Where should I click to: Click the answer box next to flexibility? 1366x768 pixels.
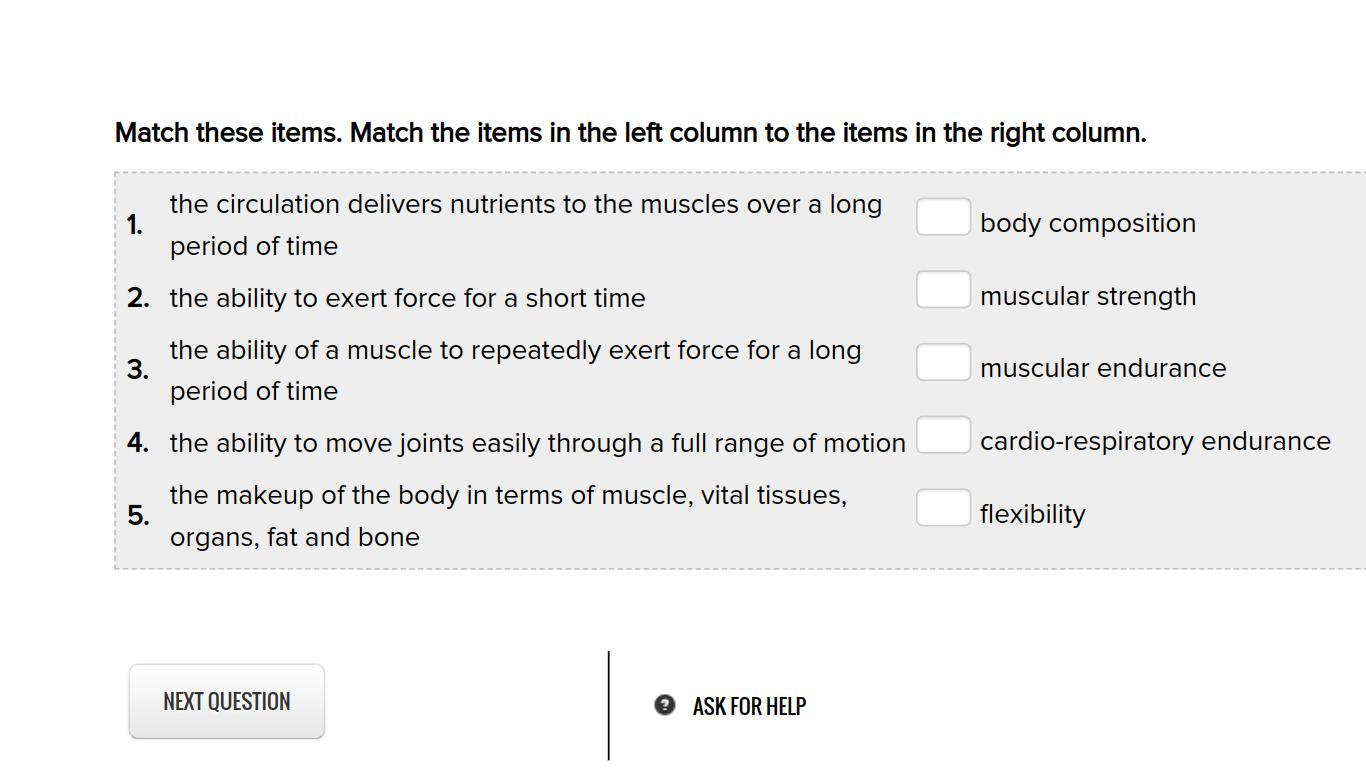[x=943, y=508]
